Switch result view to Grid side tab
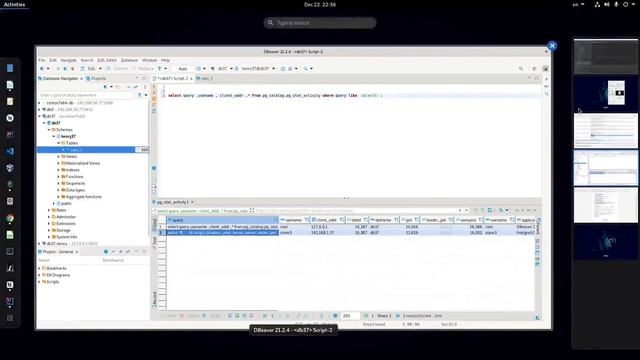 pos(155,224)
